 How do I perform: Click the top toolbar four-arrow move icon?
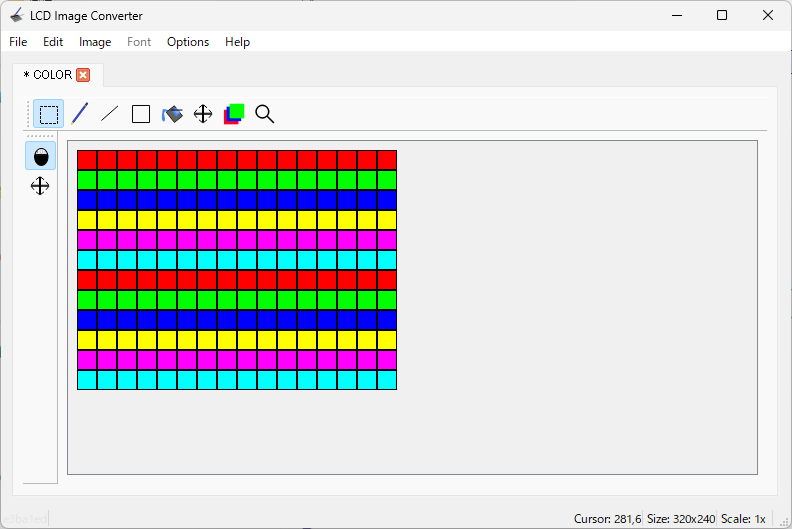coord(203,114)
